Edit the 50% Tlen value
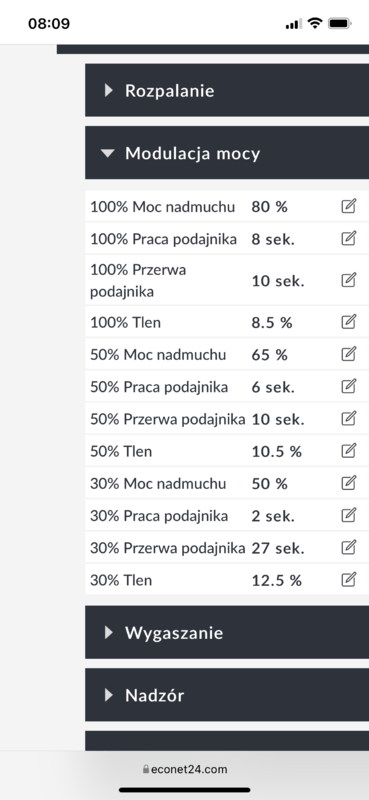 click(349, 451)
